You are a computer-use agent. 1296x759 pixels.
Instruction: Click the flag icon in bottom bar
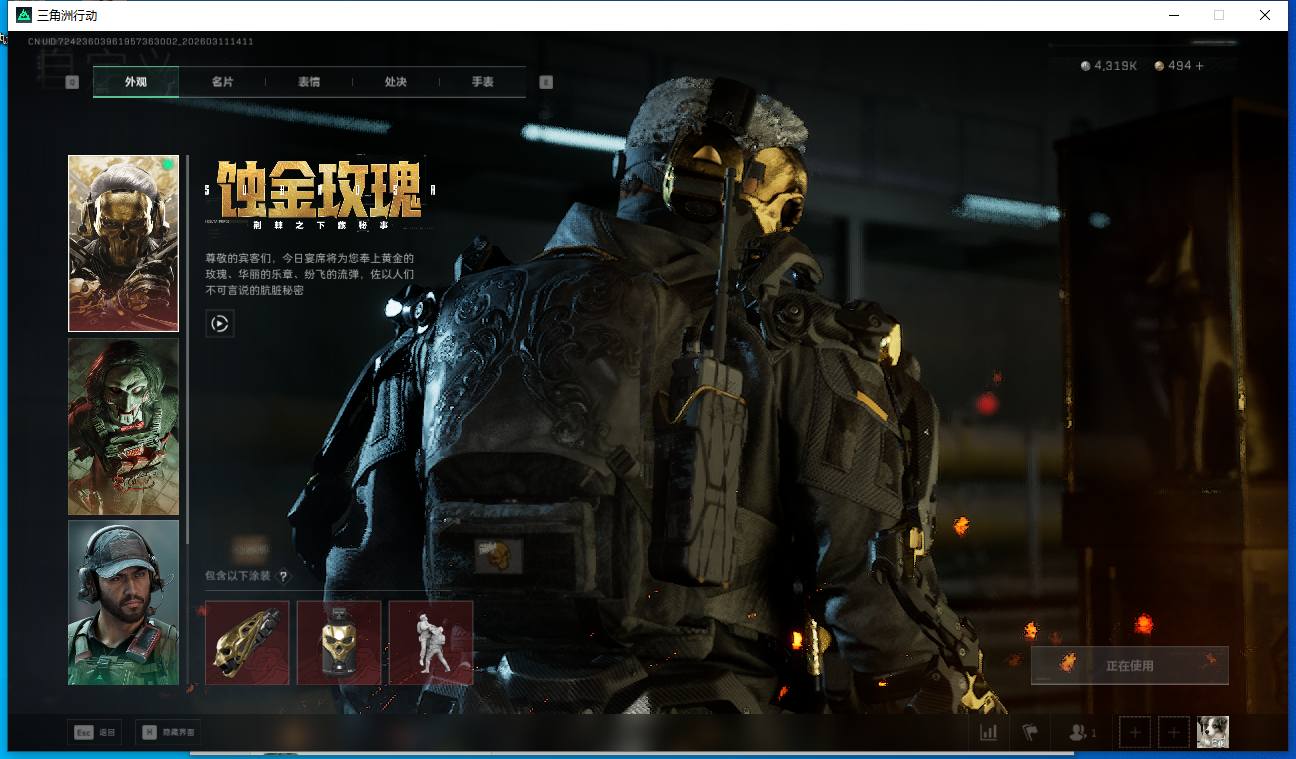(1030, 733)
